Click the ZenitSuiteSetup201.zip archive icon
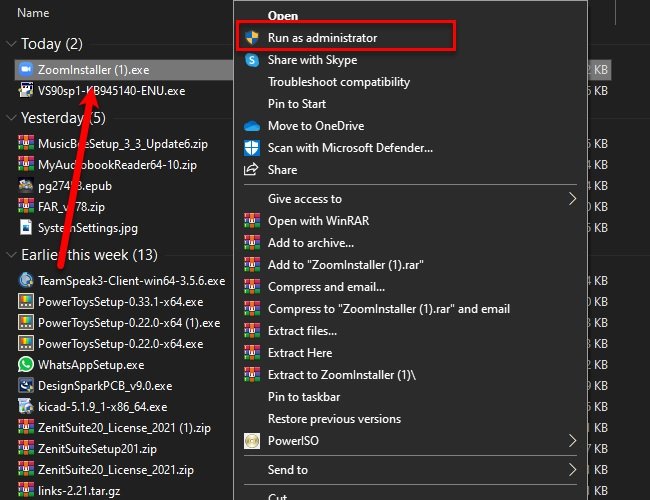The height and width of the screenshot is (500, 650). click(x=26, y=448)
